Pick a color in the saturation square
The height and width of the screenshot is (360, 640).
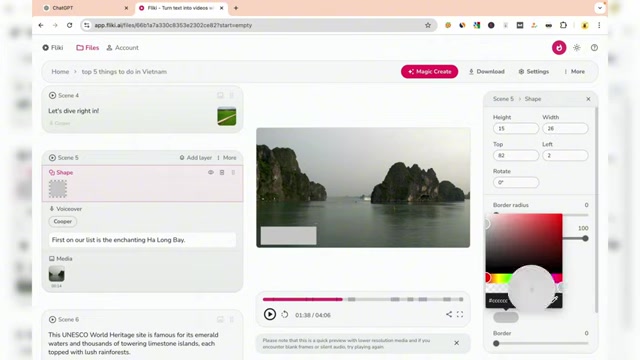click(x=524, y=243)
